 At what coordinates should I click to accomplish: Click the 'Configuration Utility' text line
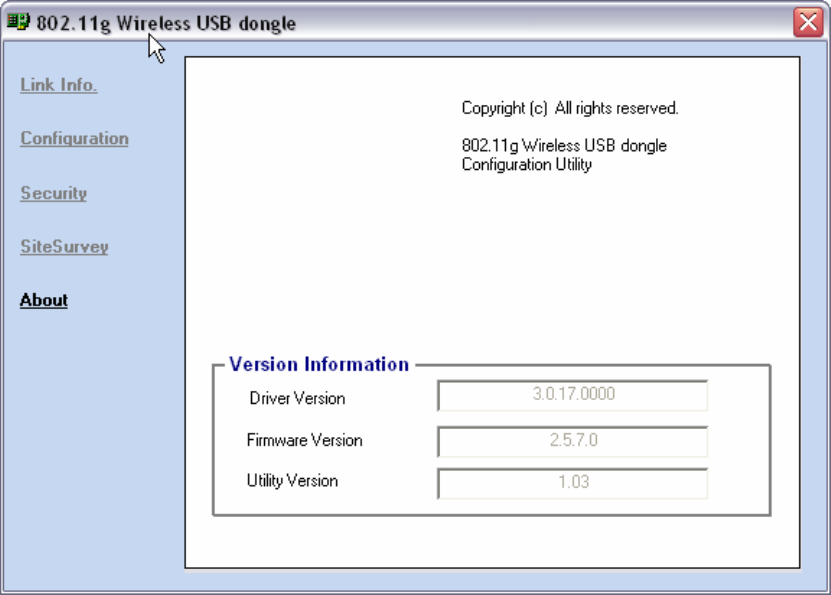(x=526, y=165)
